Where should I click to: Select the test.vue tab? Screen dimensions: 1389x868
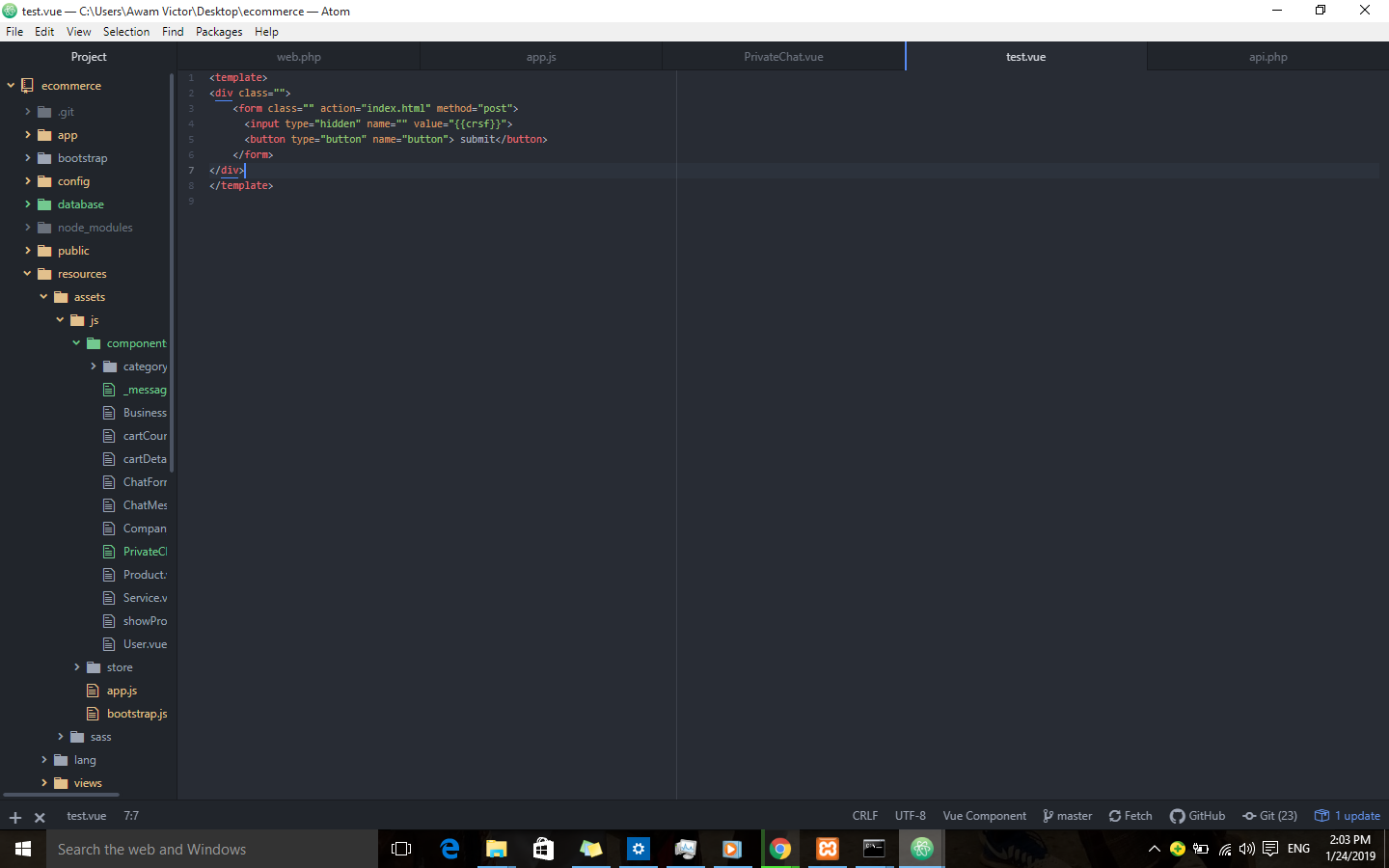1025,57
